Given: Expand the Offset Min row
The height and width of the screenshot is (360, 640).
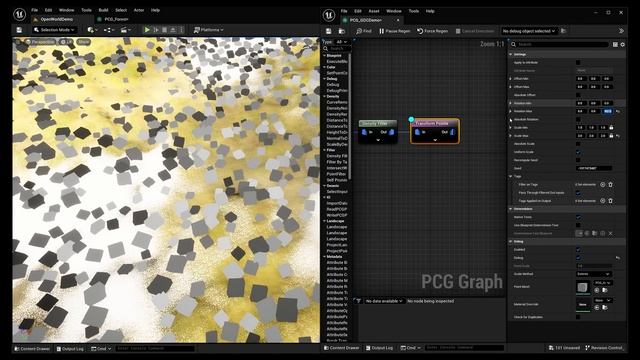Looking at the screenshot, I should (510, 78).
